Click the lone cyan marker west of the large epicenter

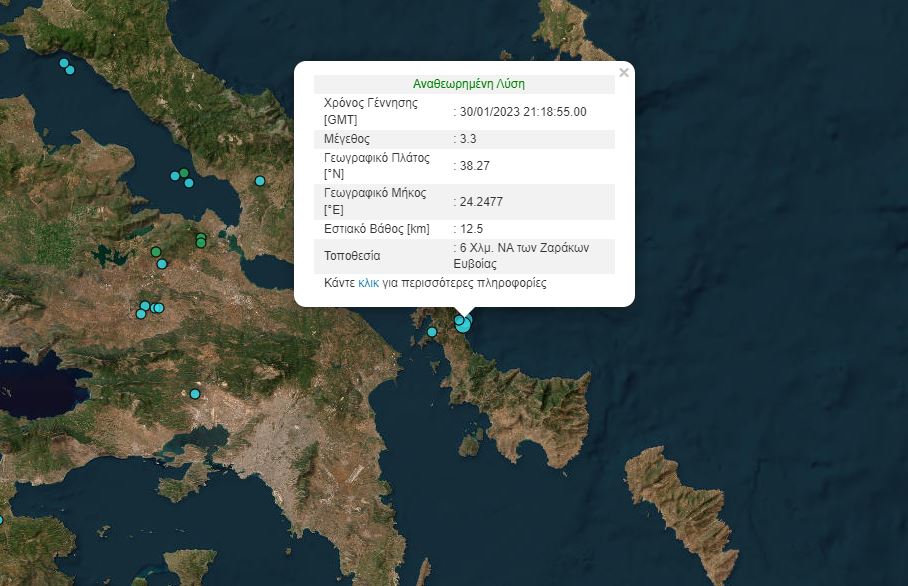pyautogui.click(x=432, y=332)
